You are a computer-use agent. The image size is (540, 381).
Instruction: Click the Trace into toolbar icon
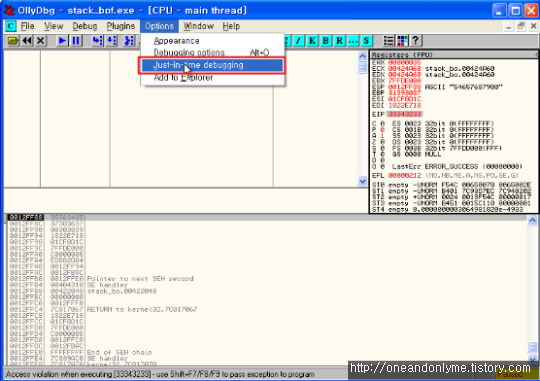129,41
